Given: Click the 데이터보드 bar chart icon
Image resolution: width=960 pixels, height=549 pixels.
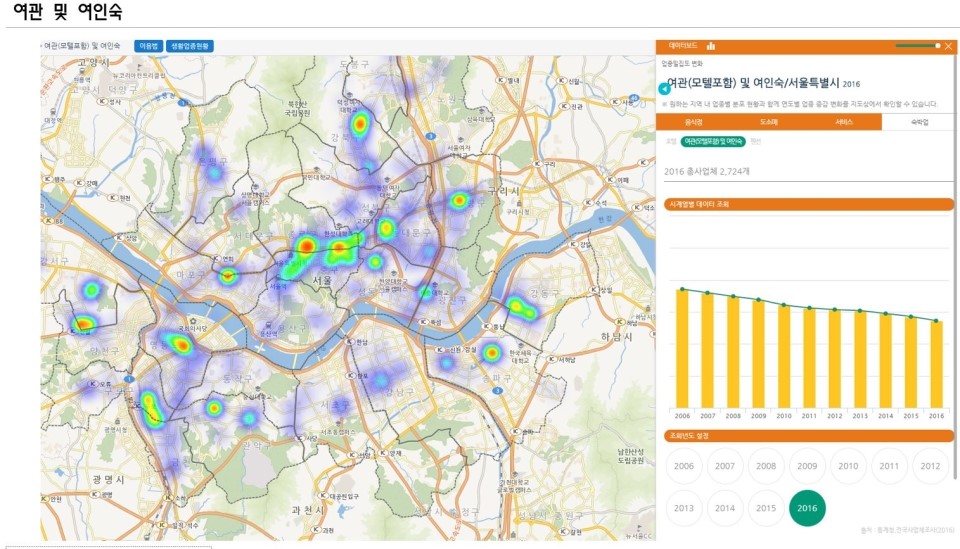Looking at the screenshot, I should click(x=711, y=46).
